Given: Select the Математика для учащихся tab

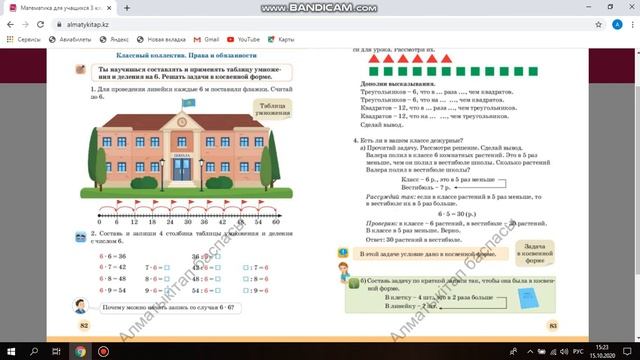Looking at the screenshot, I should tap(60, 8).
